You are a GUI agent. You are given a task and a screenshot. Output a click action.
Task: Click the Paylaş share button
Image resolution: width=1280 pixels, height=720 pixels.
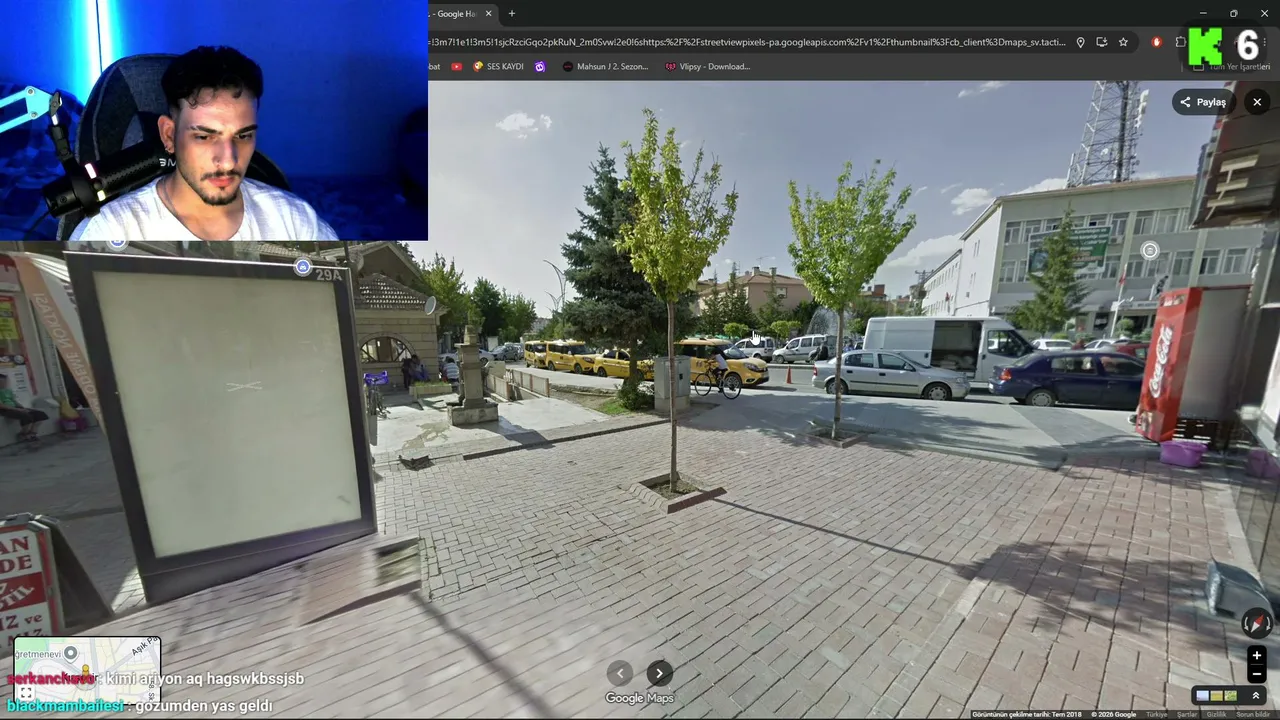[1203, 102]
